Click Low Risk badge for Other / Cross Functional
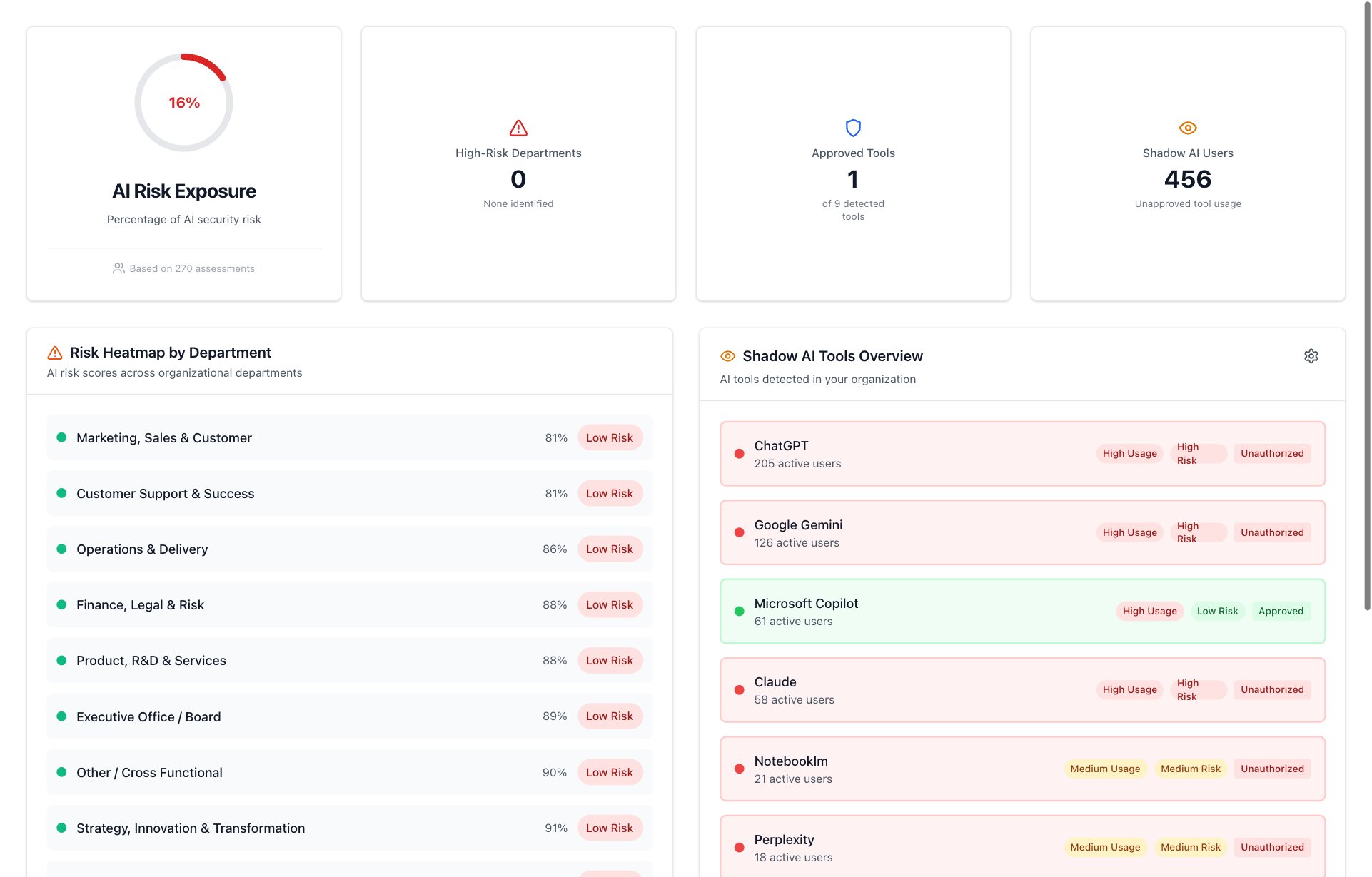1372x877 pixels. pos(610,772)
